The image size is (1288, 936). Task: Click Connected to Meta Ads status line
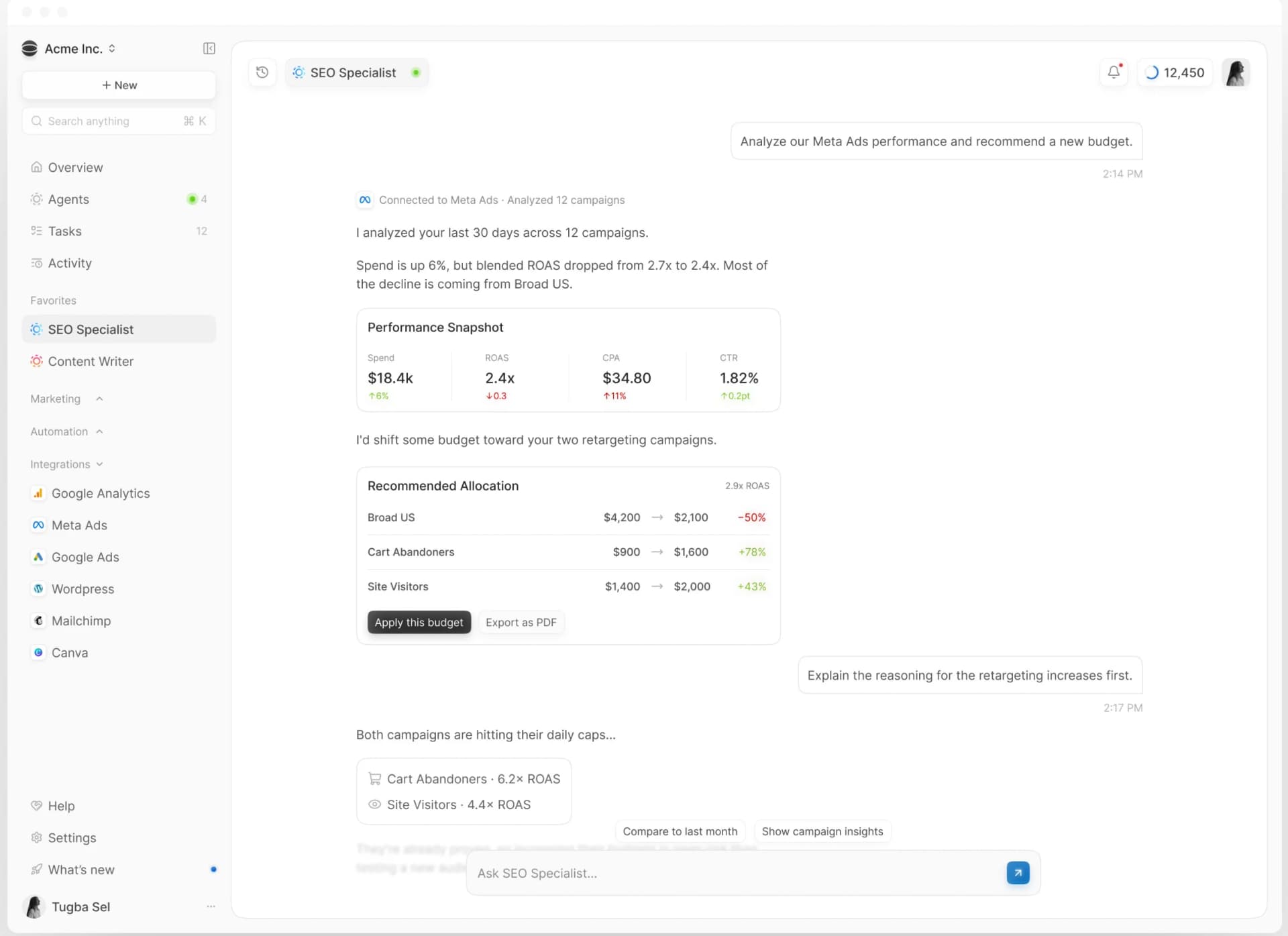490,200
